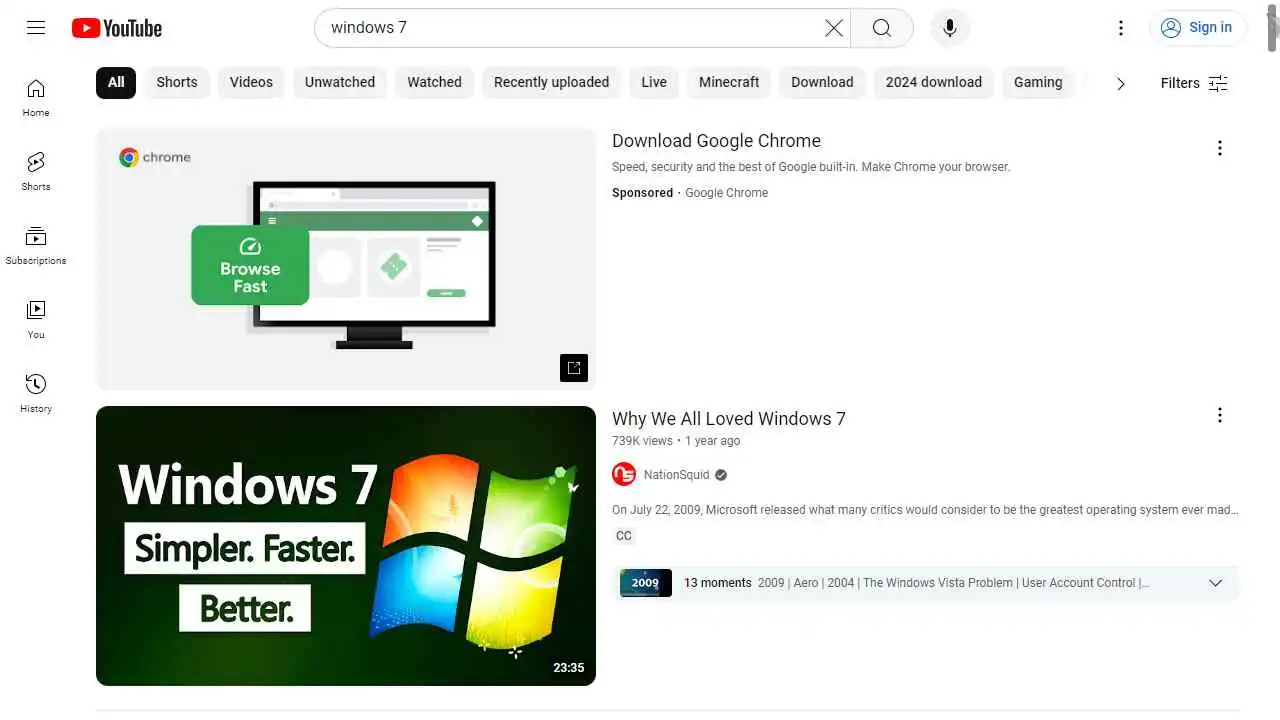Click the NationSquid verified badge
The image size is (1280, 720).
(721, 475)
